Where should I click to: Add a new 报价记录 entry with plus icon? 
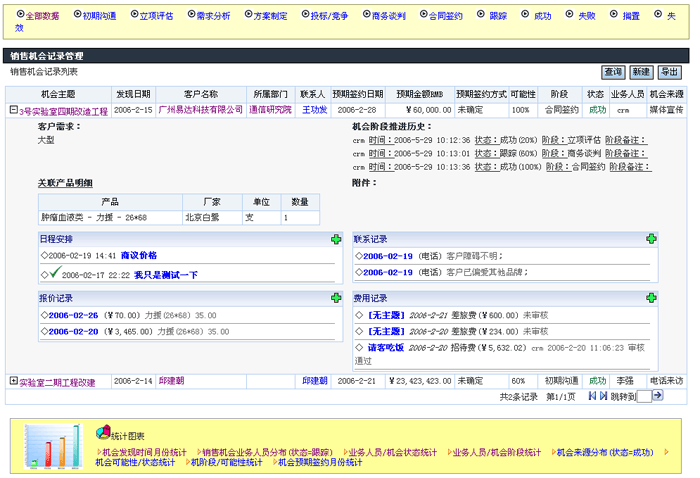[336, 298]
